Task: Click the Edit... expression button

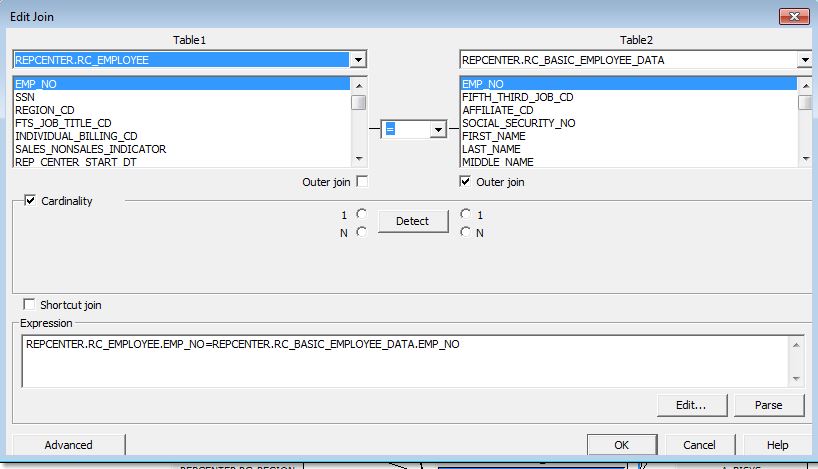Action: [691, 405]
